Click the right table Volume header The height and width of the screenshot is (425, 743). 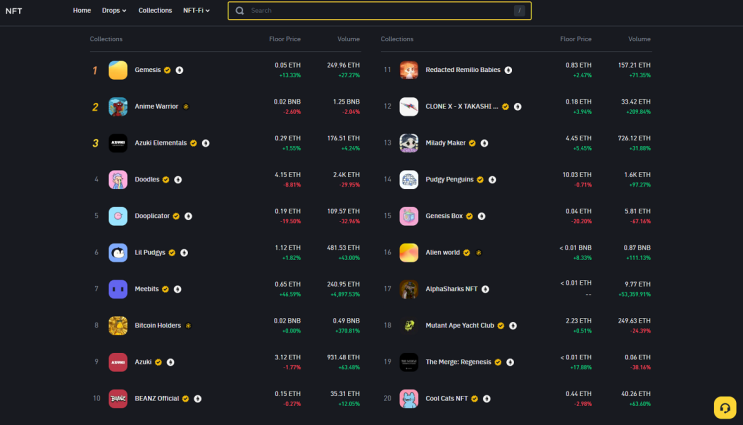pos(640,39)
